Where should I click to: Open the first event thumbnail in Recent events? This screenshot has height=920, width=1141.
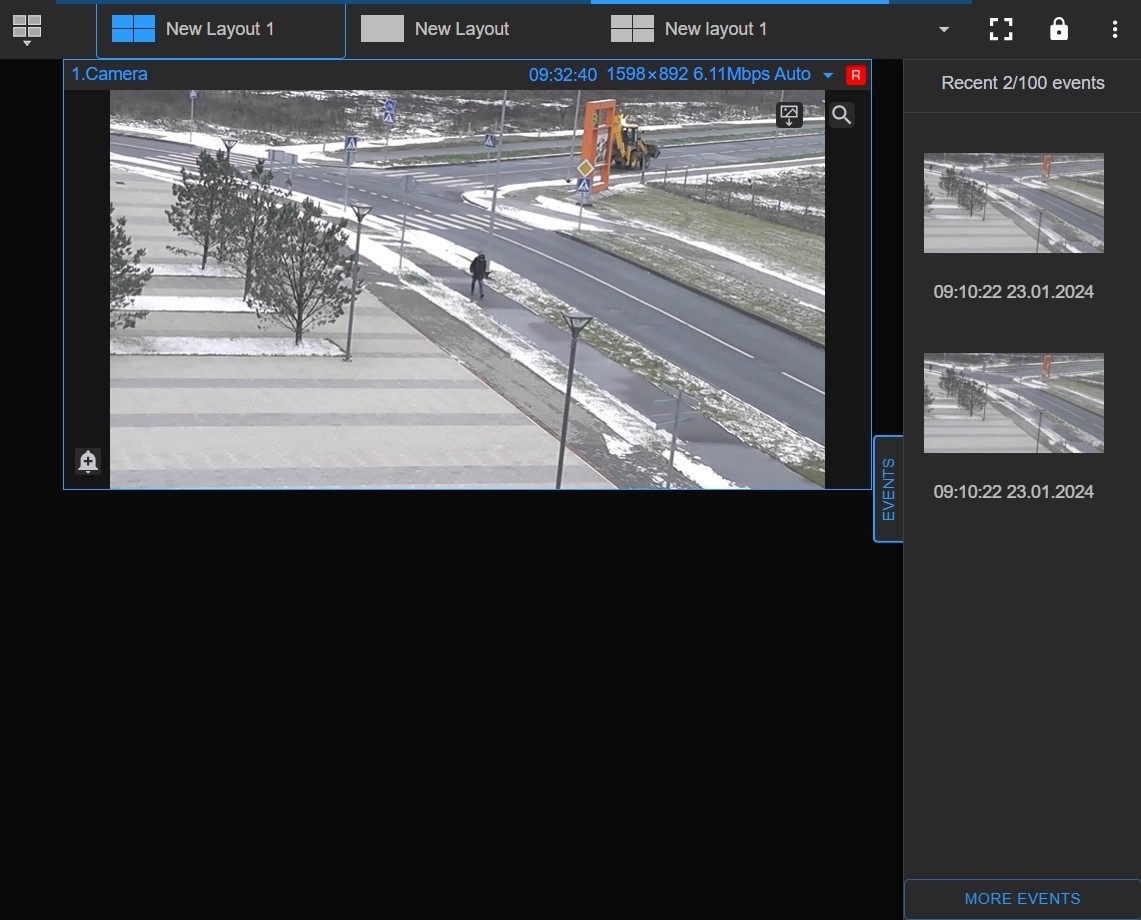1013,203
